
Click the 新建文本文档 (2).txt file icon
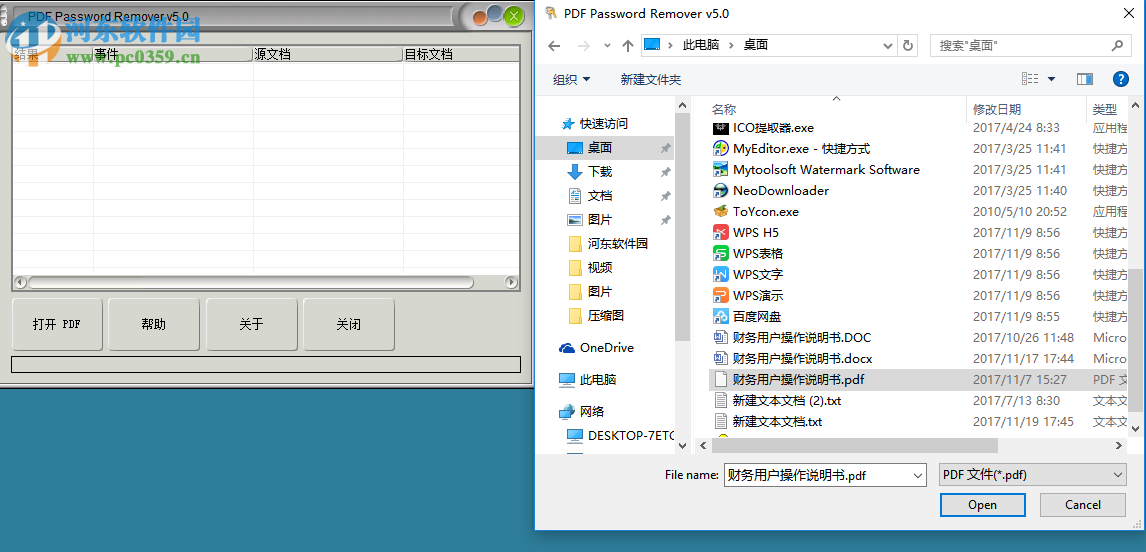pyautogui.click(x=721, y=401)
